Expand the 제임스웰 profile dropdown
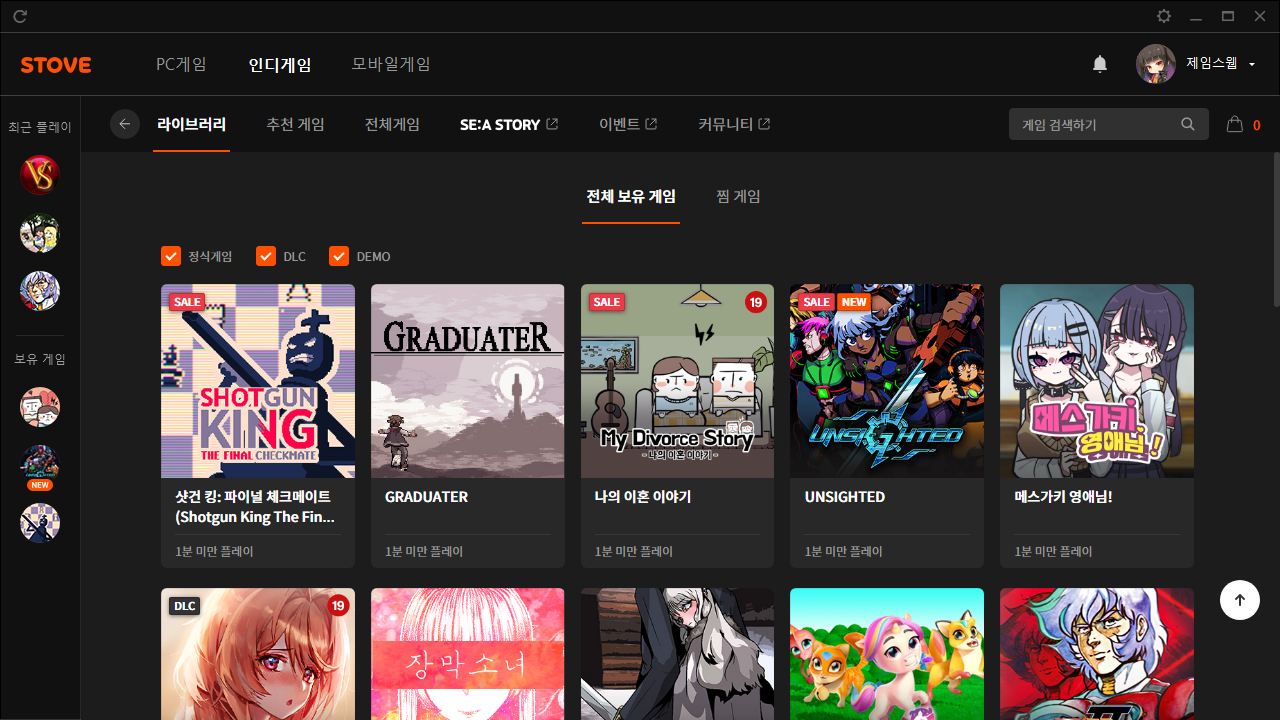This screenshot has height=720, width=1280. (1252, 64)
